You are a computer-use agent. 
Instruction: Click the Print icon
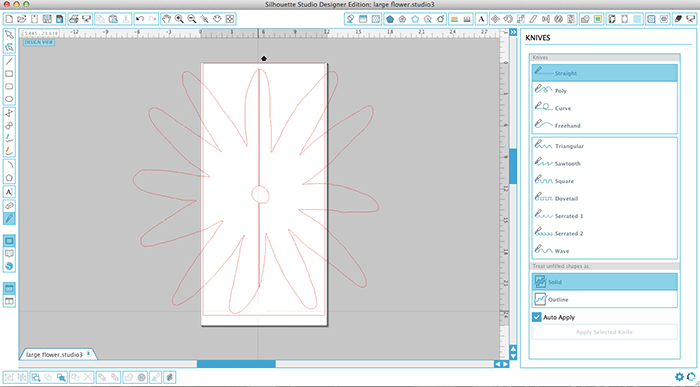(x=74, y=19)
